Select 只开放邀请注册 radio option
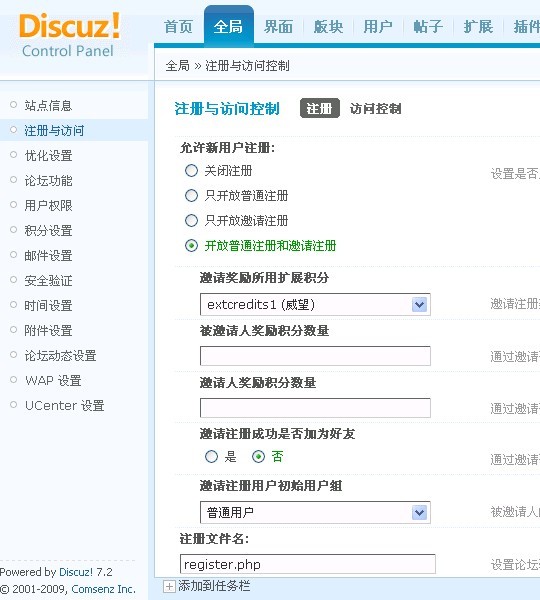The height and width of the screenshot is (600, 540). [191, 220]
